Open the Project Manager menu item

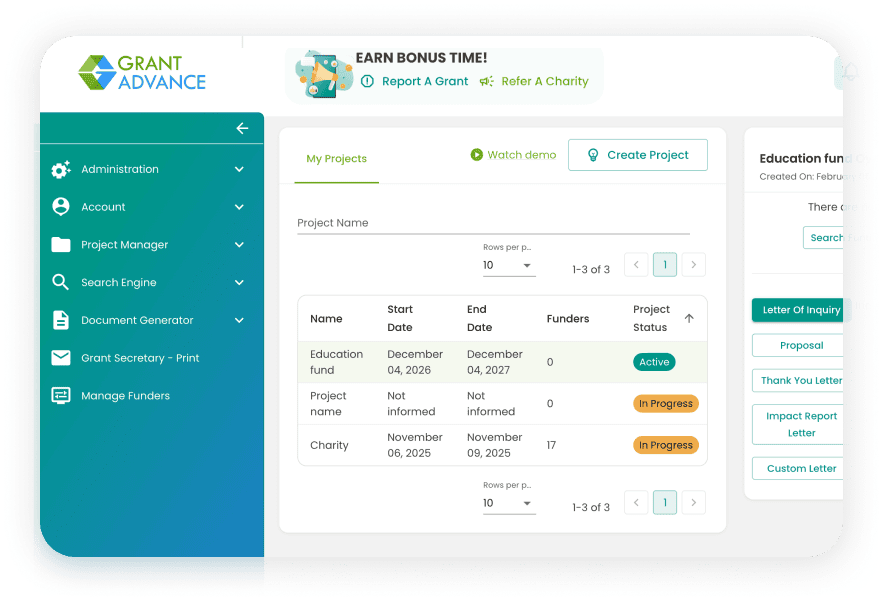coord(151,244)
